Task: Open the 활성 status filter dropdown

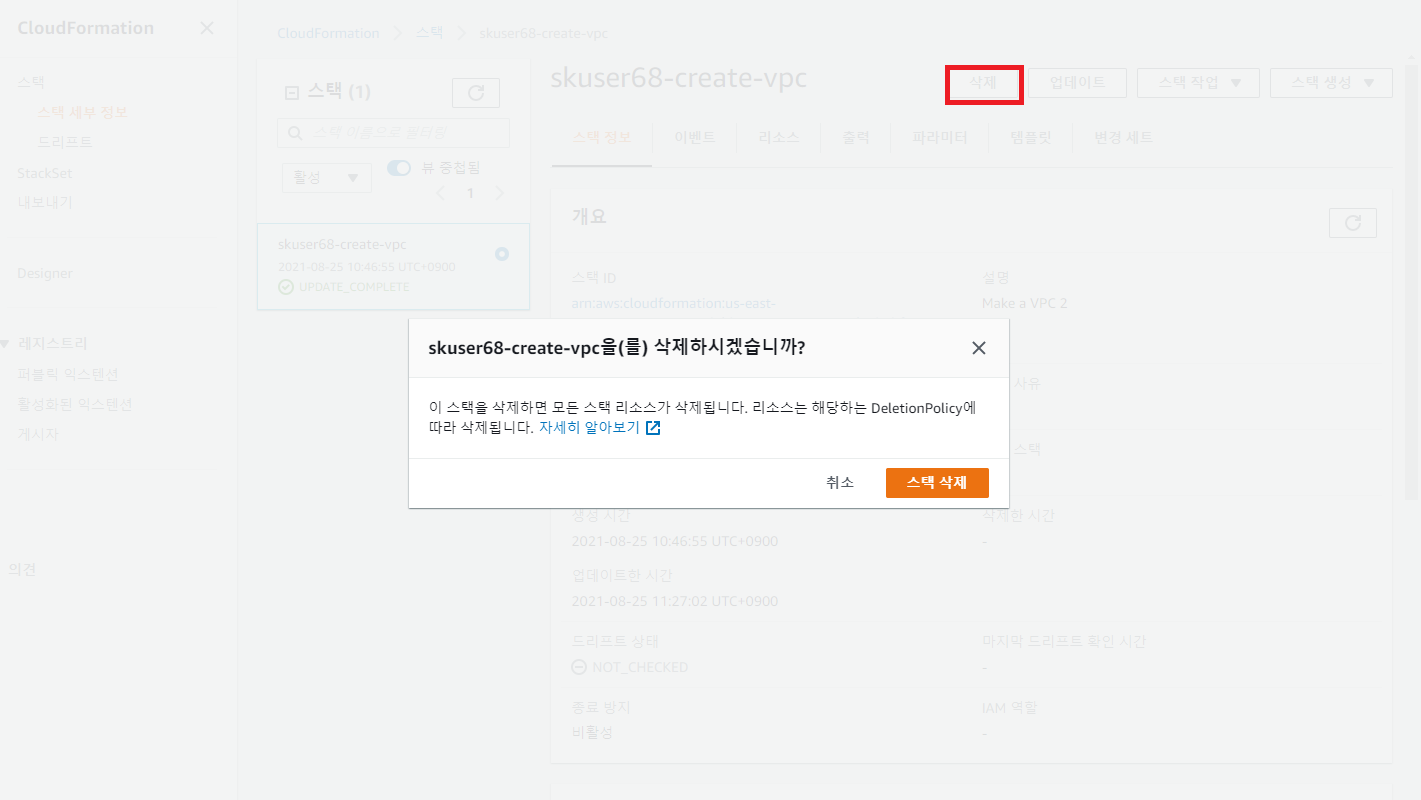Action: (x=327, y=178)
